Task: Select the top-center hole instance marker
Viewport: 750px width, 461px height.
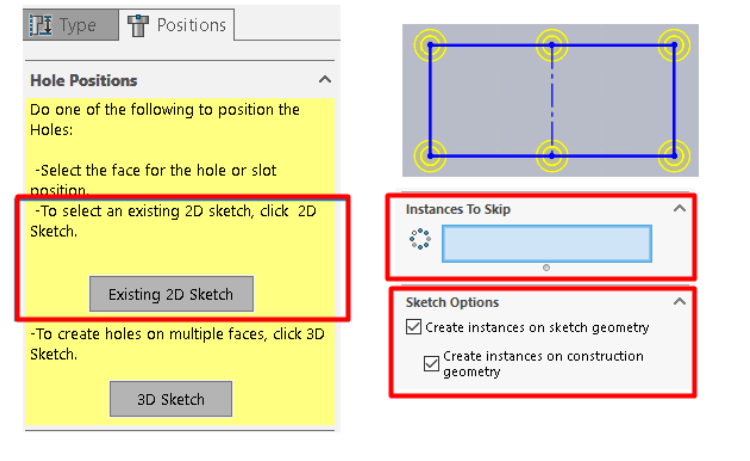Action: point(552,44)
